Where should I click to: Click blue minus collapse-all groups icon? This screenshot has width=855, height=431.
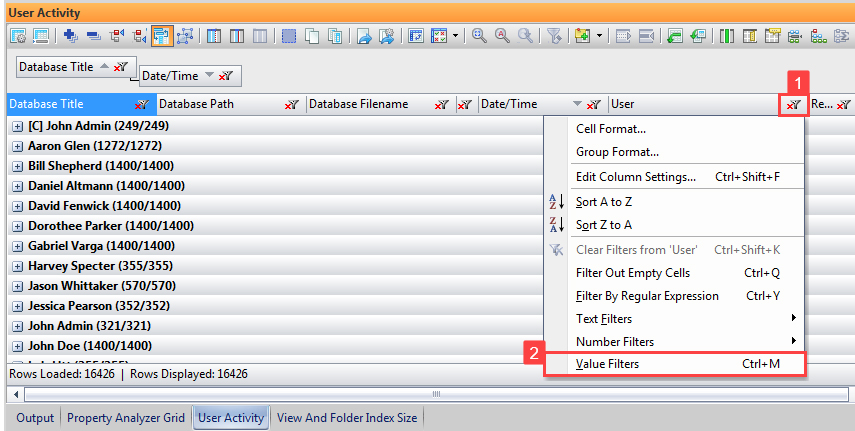(x=94, y=36)
